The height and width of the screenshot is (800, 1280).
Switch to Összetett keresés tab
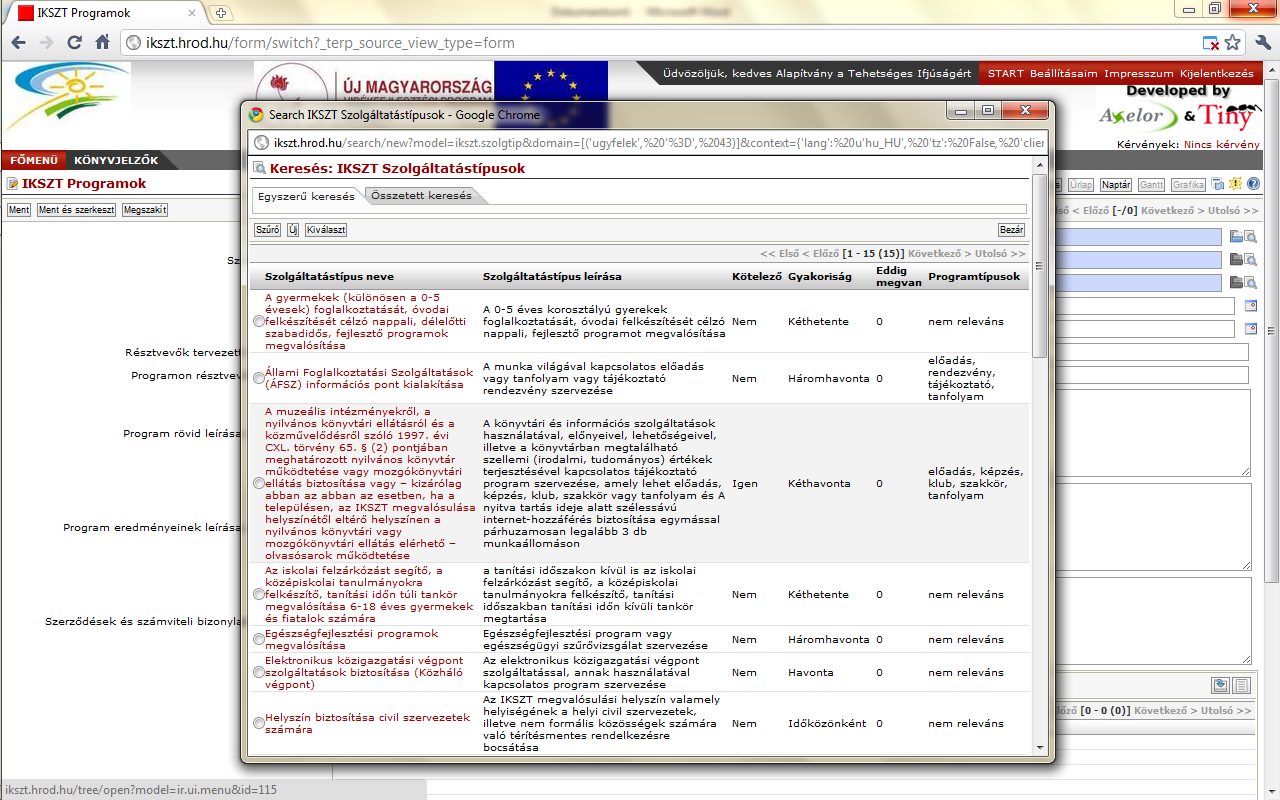421,196
